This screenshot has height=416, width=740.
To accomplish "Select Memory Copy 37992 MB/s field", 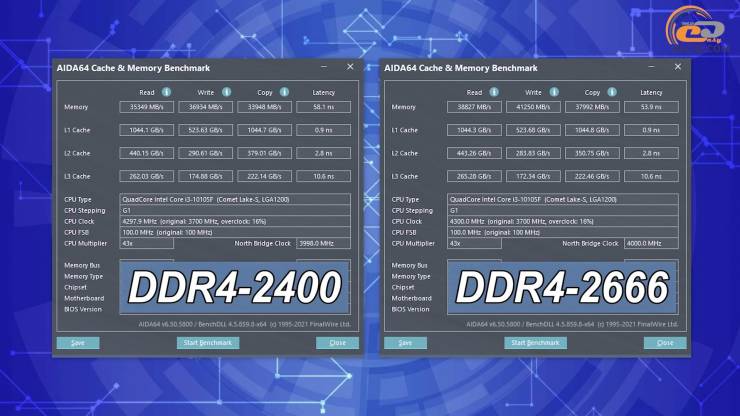I will pos(592,107).
